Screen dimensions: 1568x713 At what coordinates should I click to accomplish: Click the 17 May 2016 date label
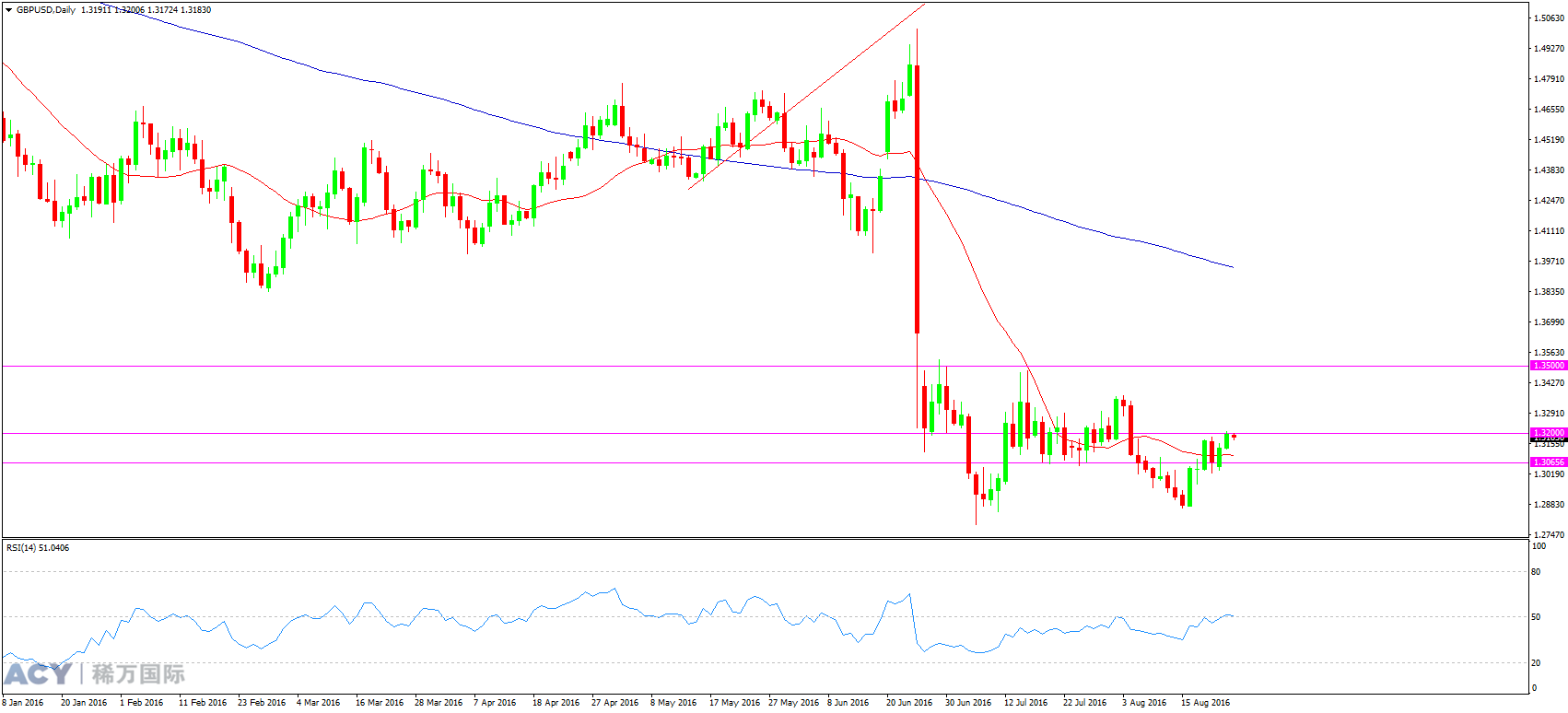[x=735, y=702]
